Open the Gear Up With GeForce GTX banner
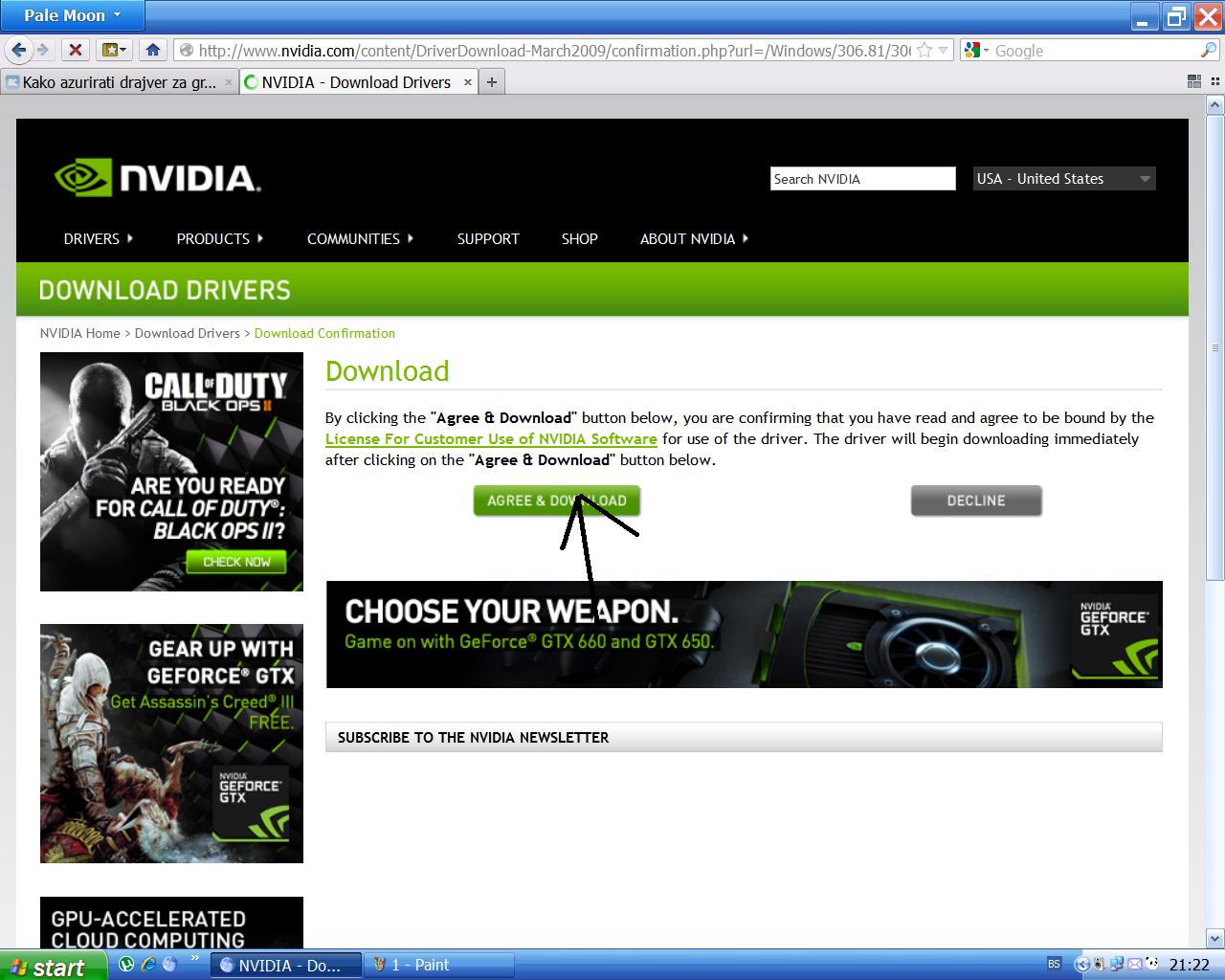 point(171,744)
